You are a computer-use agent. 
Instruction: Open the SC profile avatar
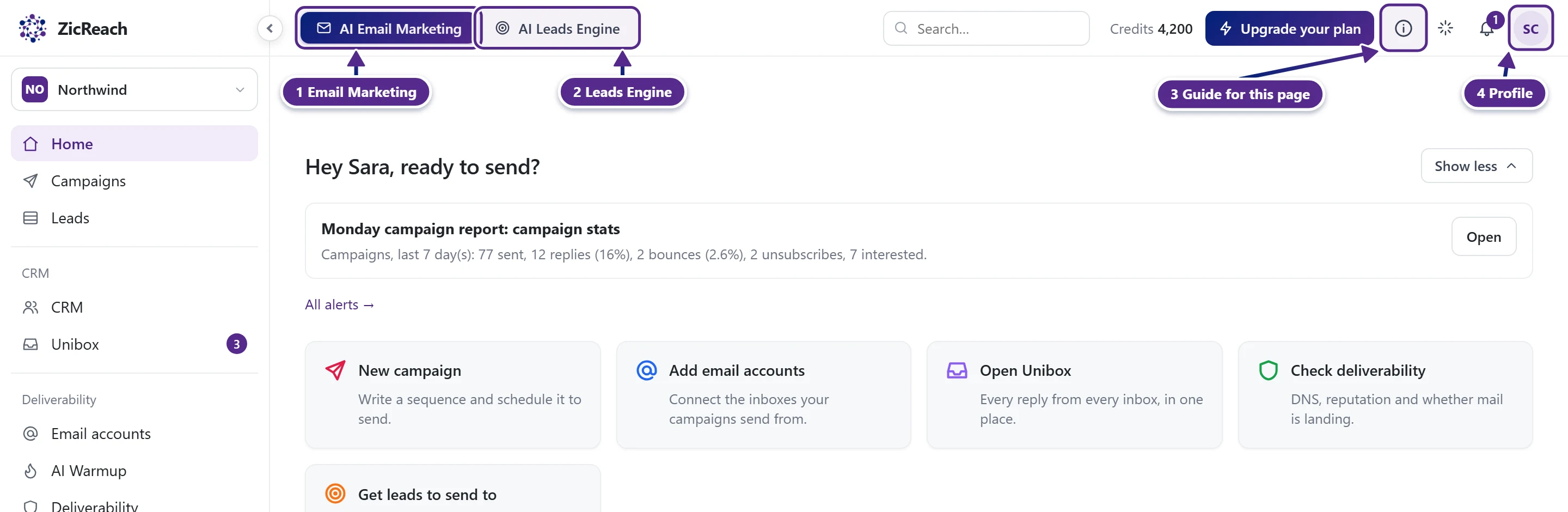(x=1530, y=29)
